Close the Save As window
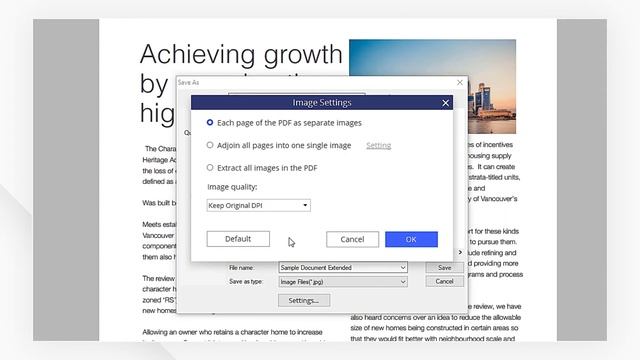 click(x=460, y=82)
